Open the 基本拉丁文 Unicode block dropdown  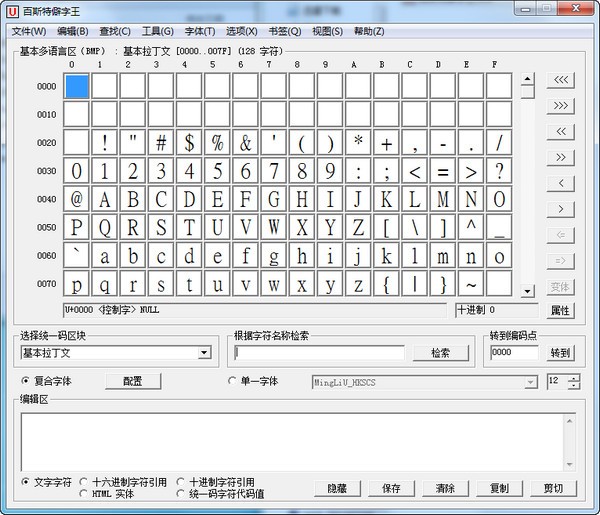click(204, 352)
